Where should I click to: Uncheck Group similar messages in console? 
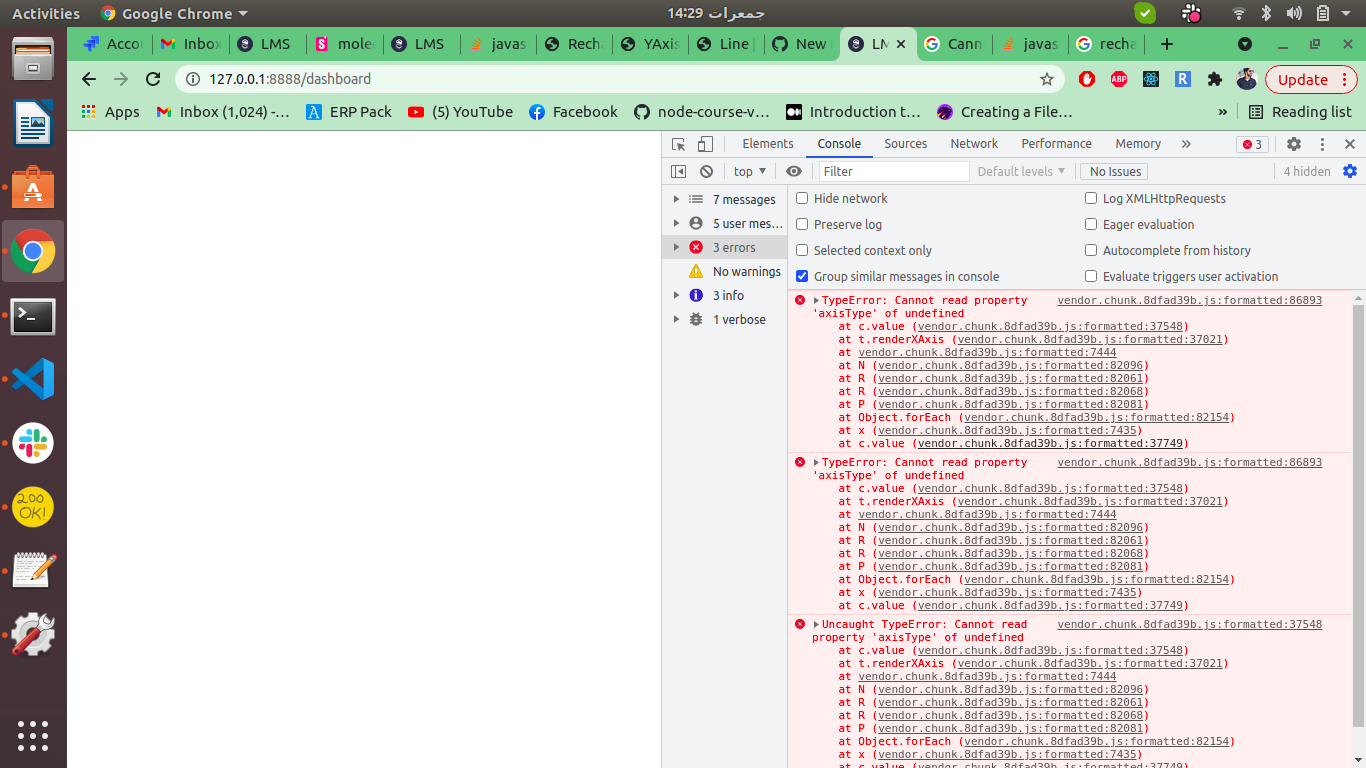tap(801, 276)
